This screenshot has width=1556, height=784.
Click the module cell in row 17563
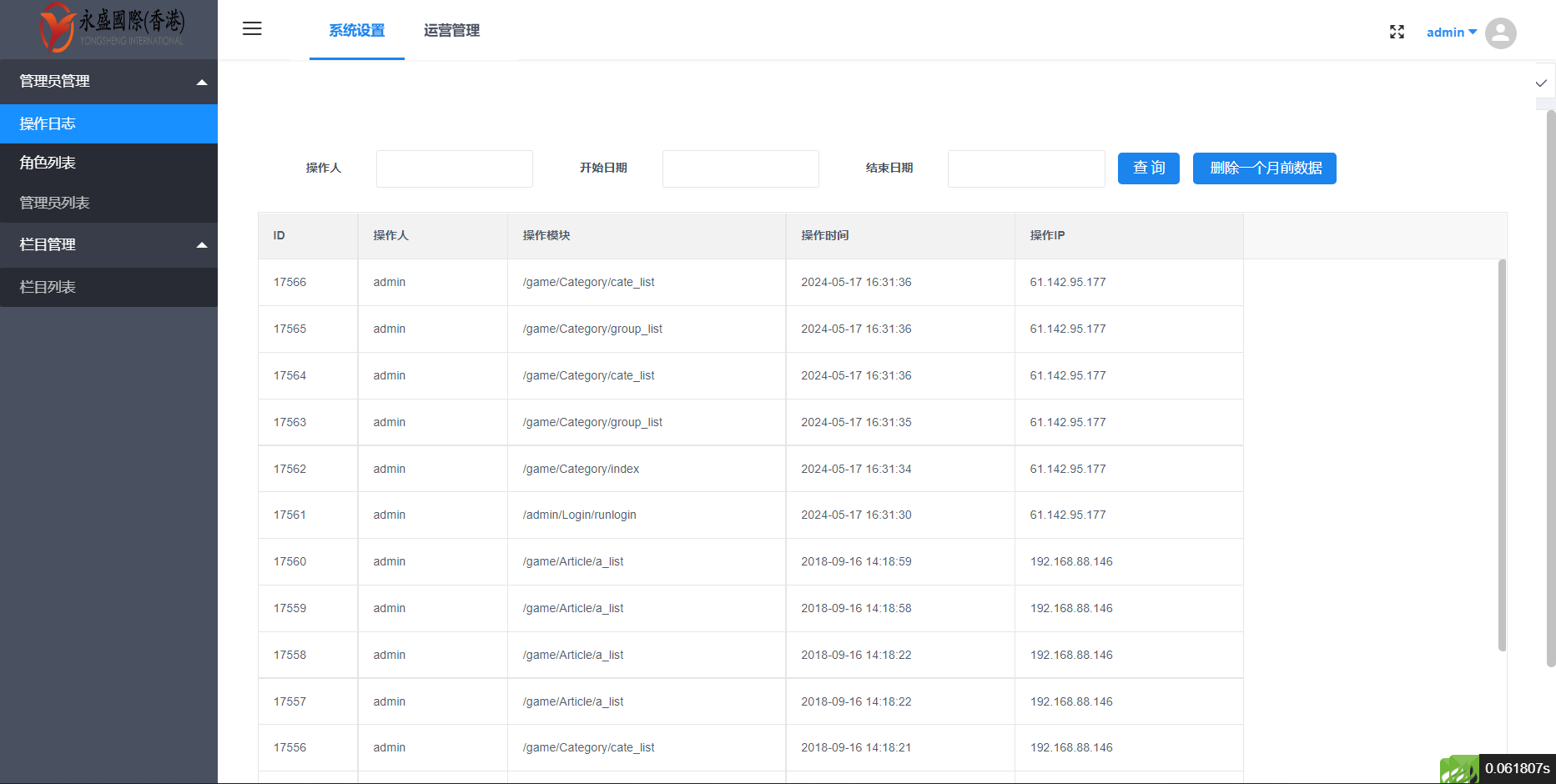tap(647, 423)
